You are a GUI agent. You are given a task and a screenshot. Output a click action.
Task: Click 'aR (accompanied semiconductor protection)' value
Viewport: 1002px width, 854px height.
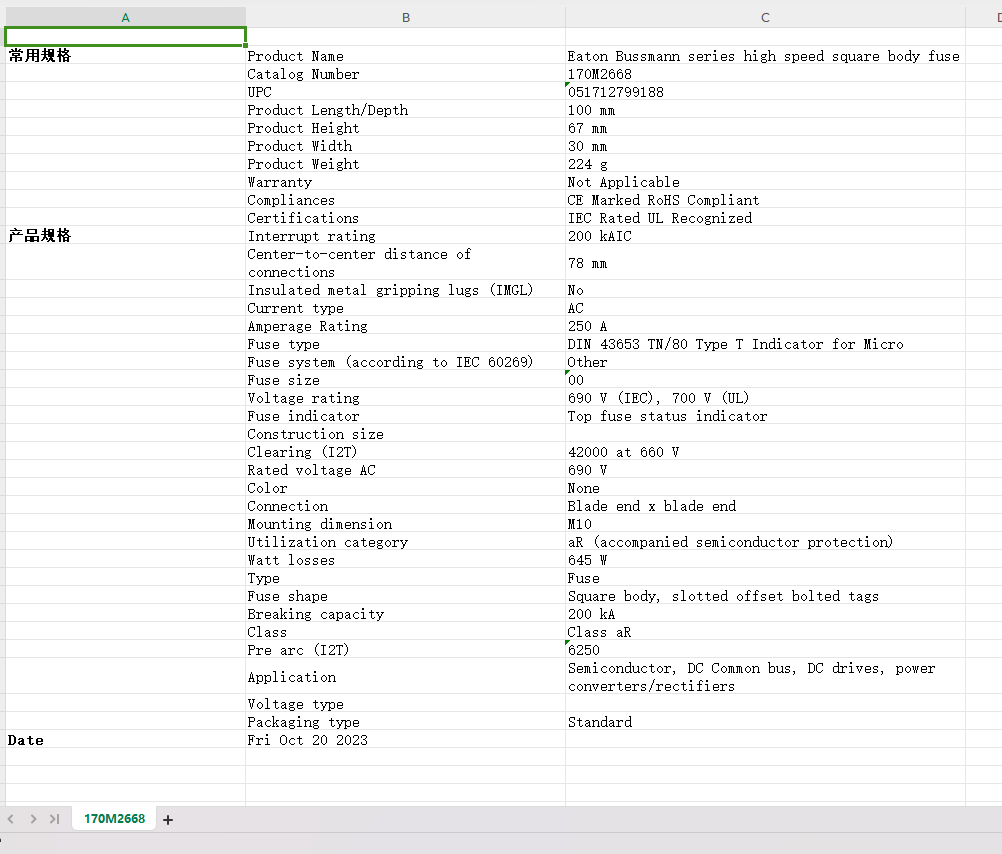[x=765, y=541]
